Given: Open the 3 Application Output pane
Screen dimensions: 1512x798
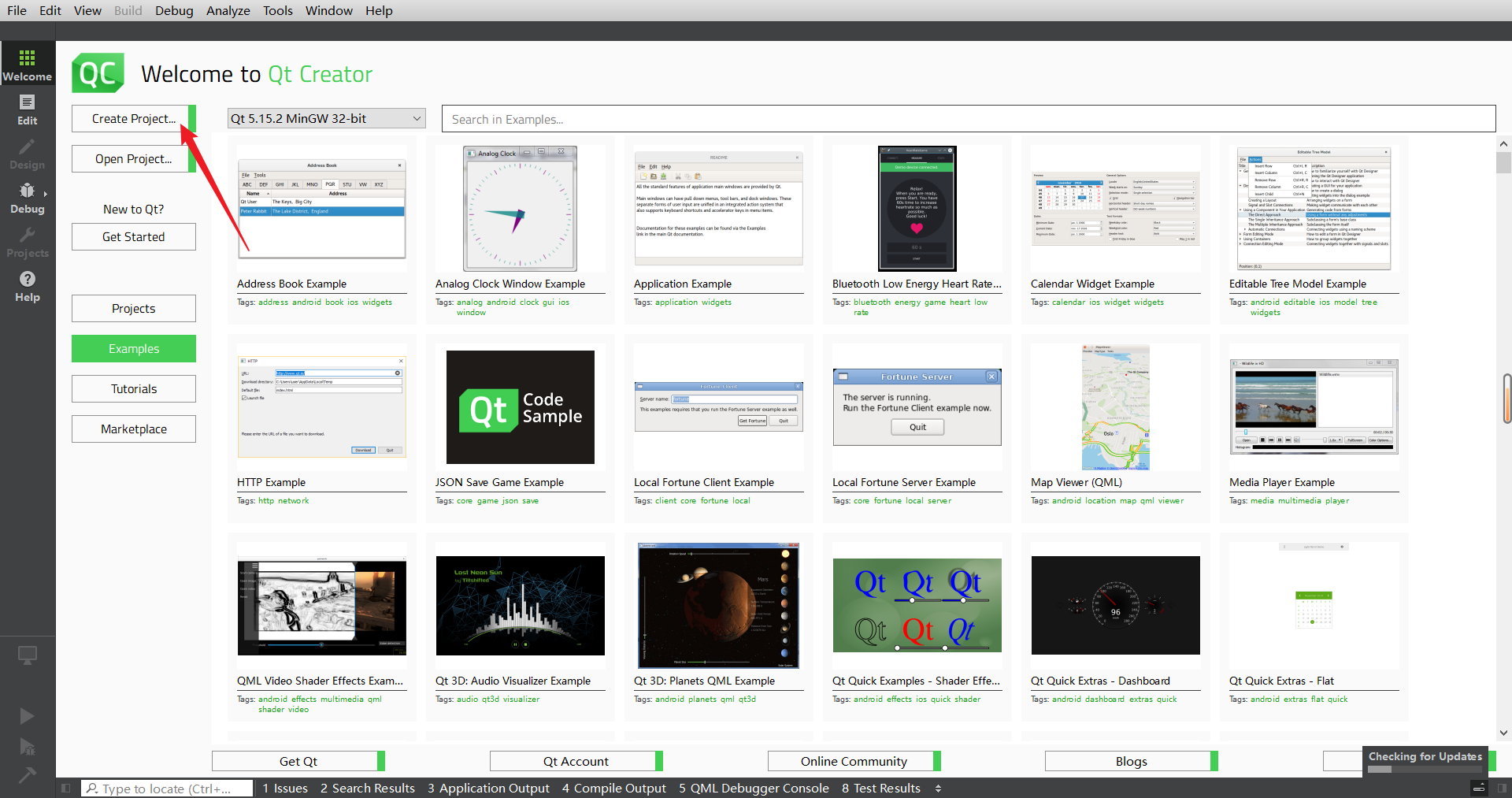Looking at the screenshot, I should tap(489, 788).
